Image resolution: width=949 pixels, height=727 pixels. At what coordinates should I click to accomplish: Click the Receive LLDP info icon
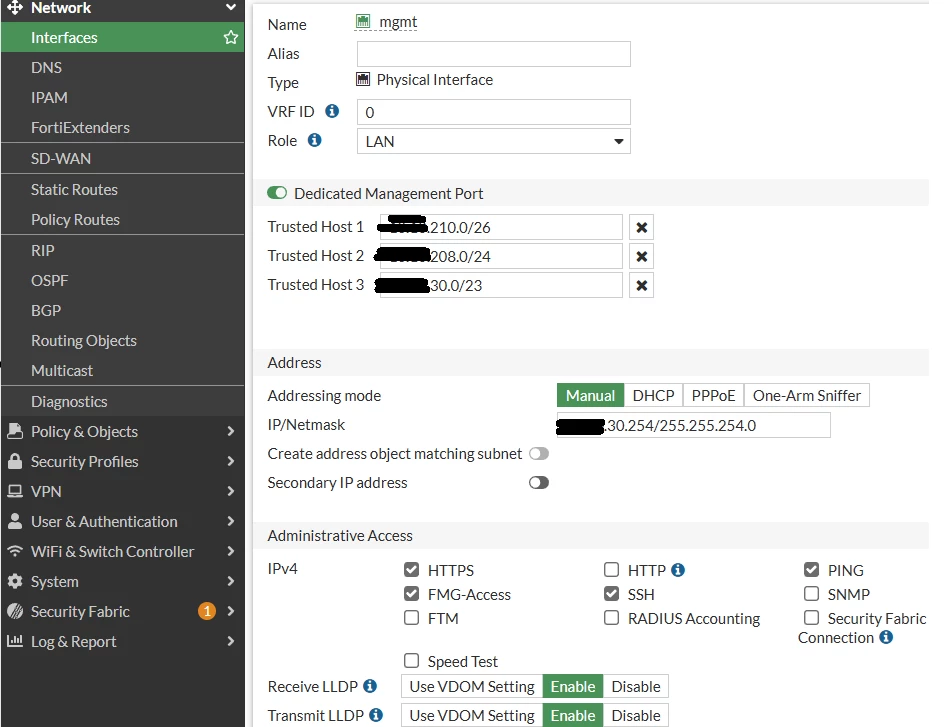pyautogui.click(x=370, y=686)
